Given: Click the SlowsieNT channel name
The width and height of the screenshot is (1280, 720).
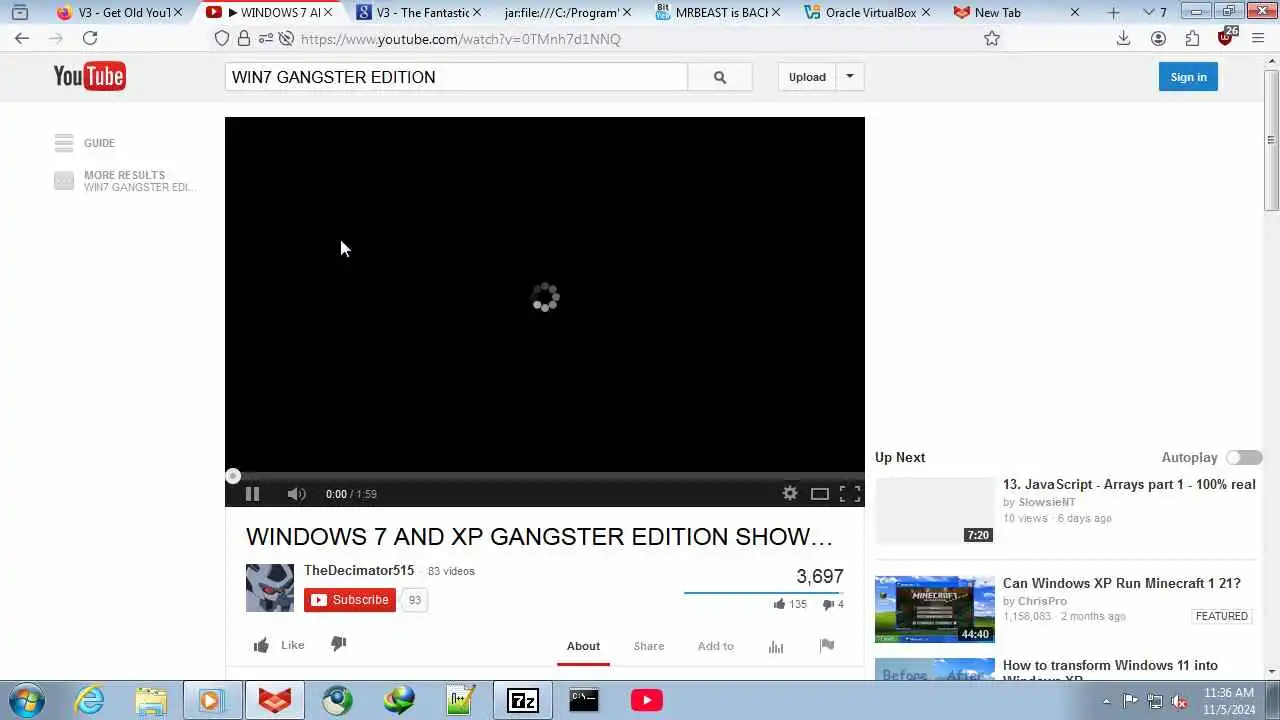Looking at the screenshot, I should pyautogui.click(x=1047, y=502).
